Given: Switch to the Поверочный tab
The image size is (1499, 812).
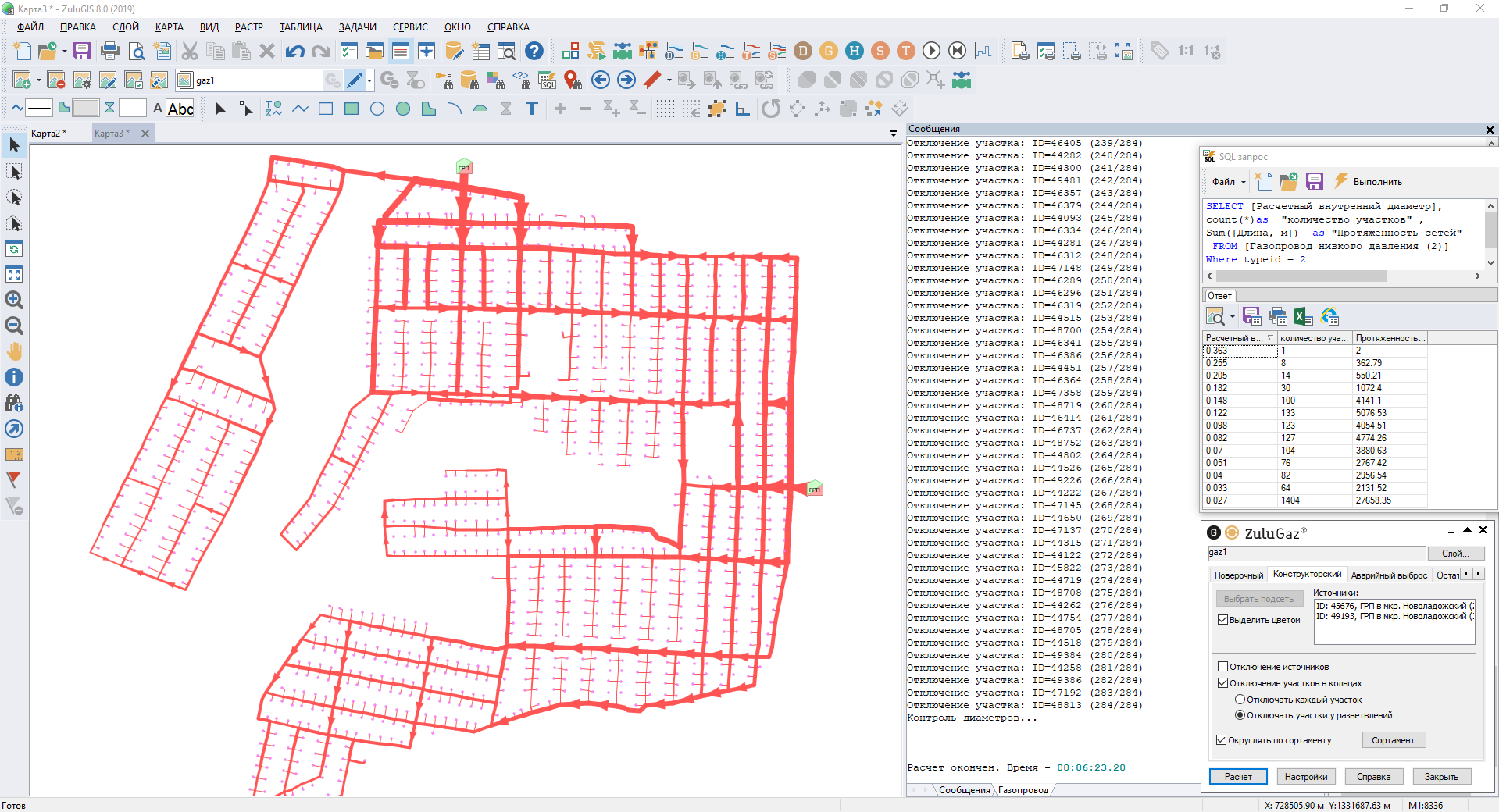Looking at the screenshot, I should 1238,575.
